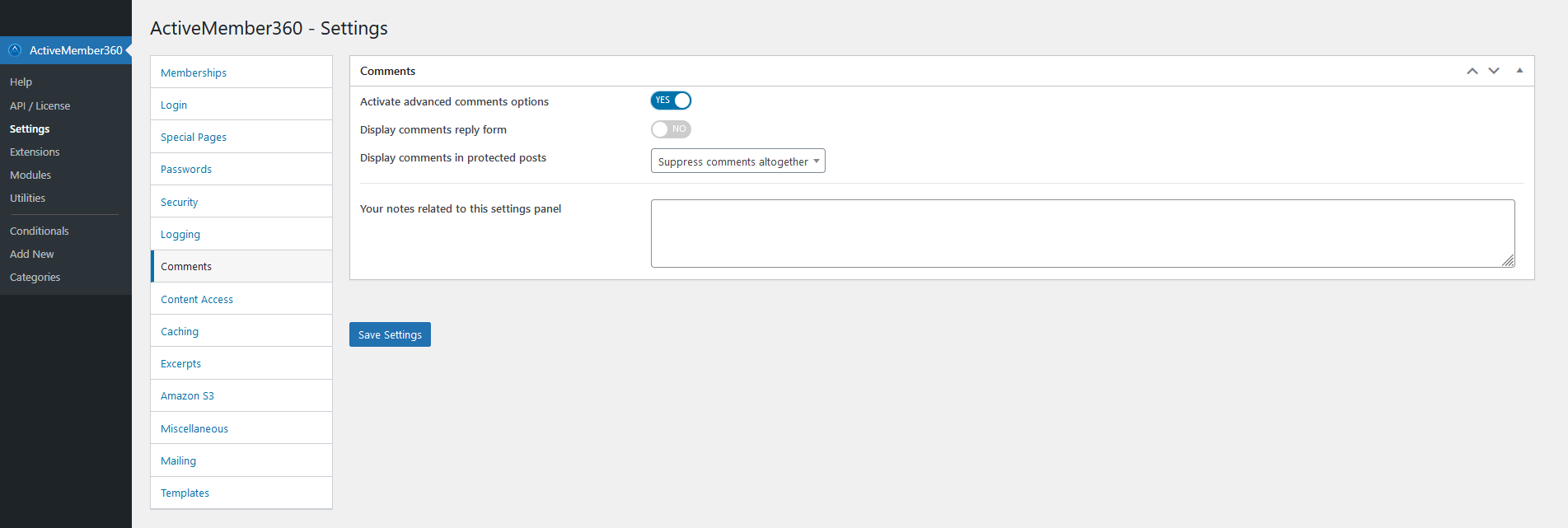Open the Caching settings tab
The width and height of the screenshot is (1568, 528).
[241, 331]
